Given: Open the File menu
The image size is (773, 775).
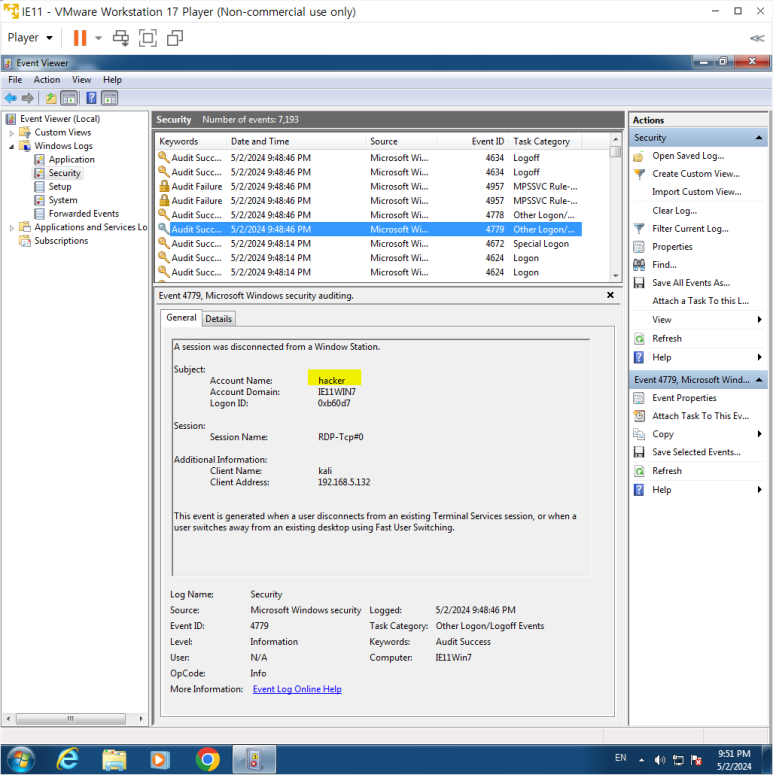Looking at the screenshot, I should pyautogui.click(x=15, y=80).
